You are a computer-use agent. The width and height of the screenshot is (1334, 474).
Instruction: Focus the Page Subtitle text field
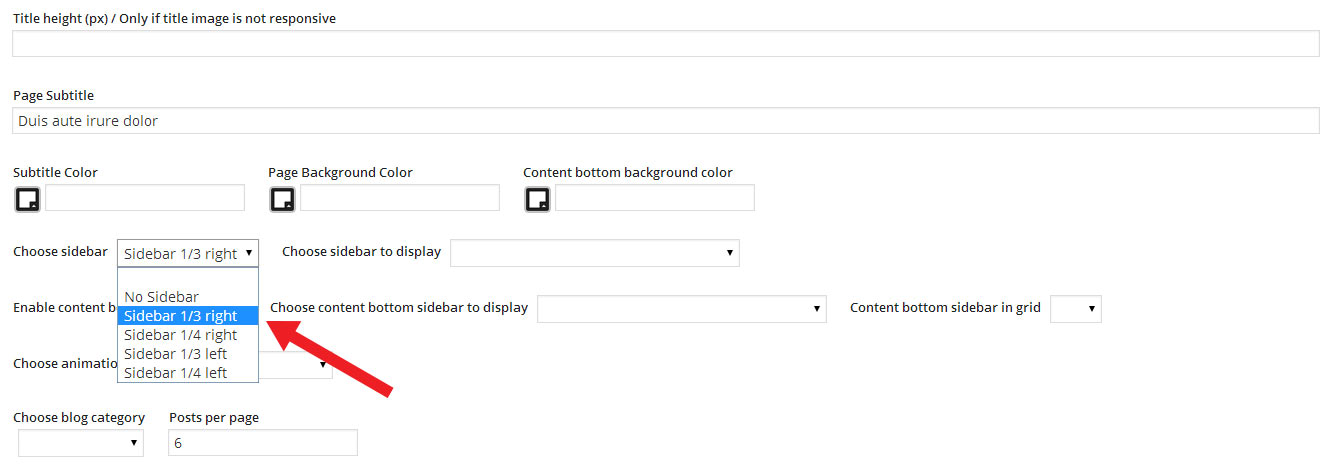point(665,121)
